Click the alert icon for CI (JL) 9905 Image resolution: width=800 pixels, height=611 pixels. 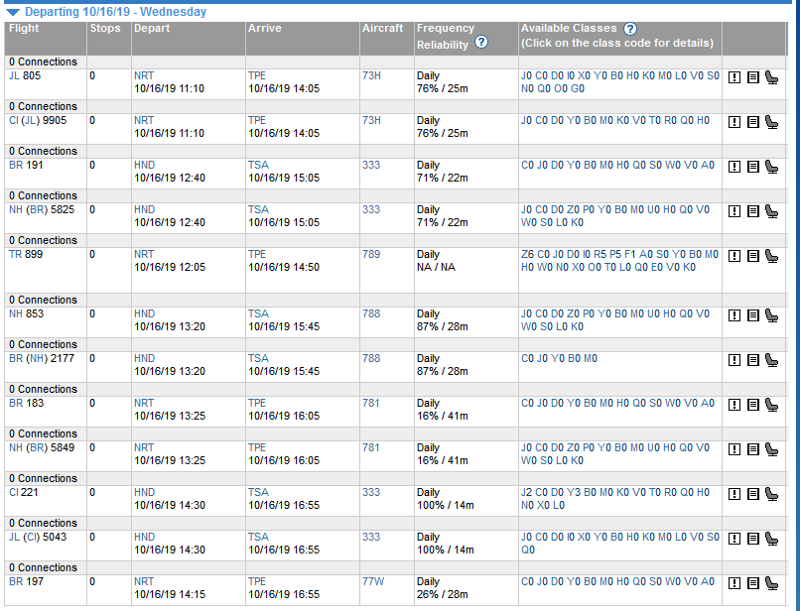click(x=734, y=122)
